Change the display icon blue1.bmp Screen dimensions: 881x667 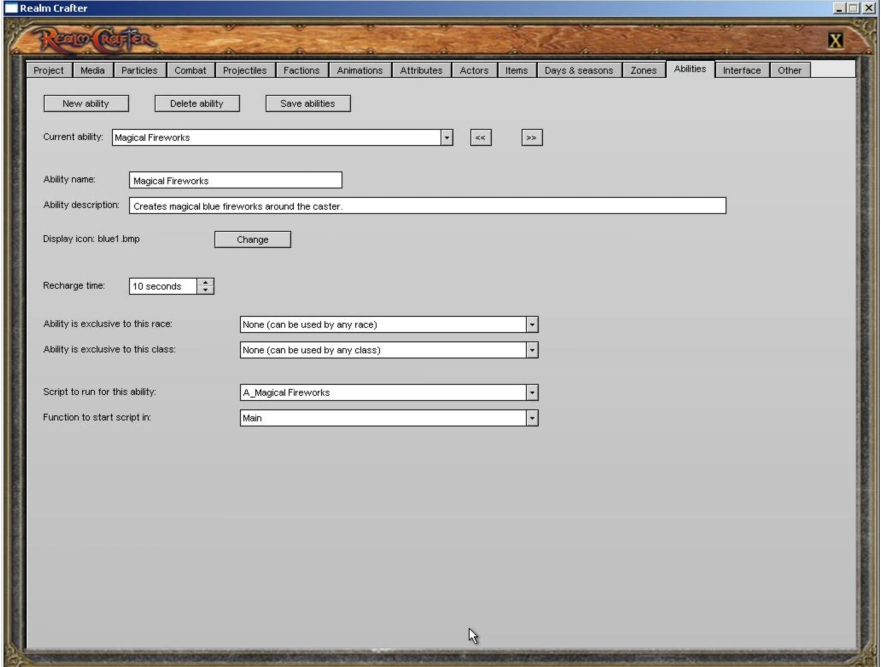[252, 239]
